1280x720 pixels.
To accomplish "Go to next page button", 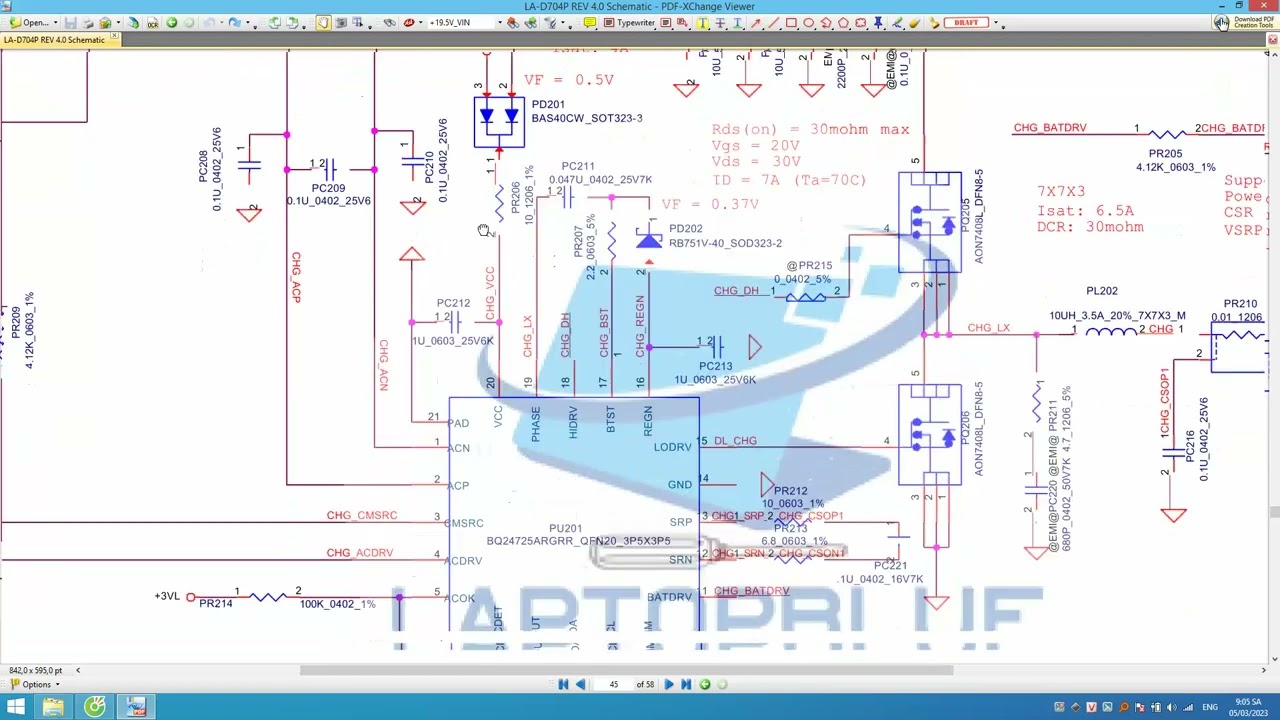I will 669,685.
